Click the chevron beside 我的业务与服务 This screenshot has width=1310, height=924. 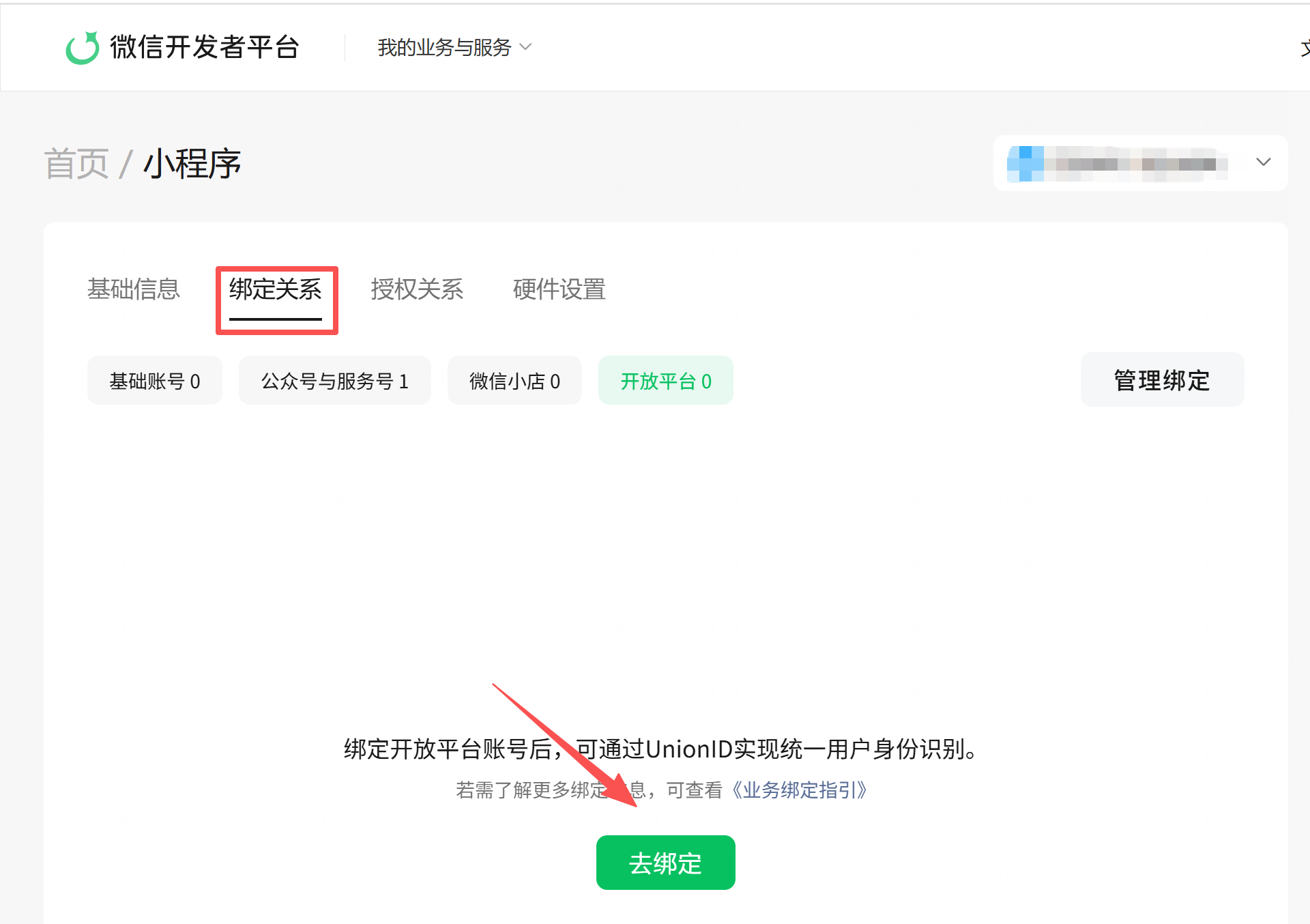click(x=525, y=47)
